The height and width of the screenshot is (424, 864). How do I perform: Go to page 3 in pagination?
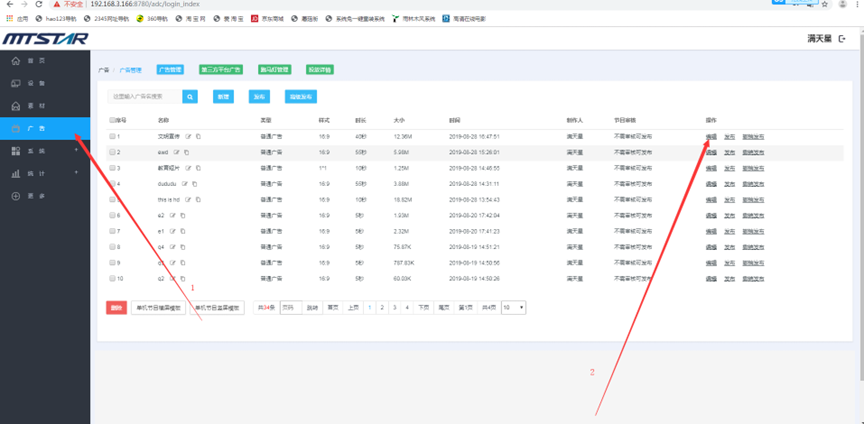coord(394,308)
